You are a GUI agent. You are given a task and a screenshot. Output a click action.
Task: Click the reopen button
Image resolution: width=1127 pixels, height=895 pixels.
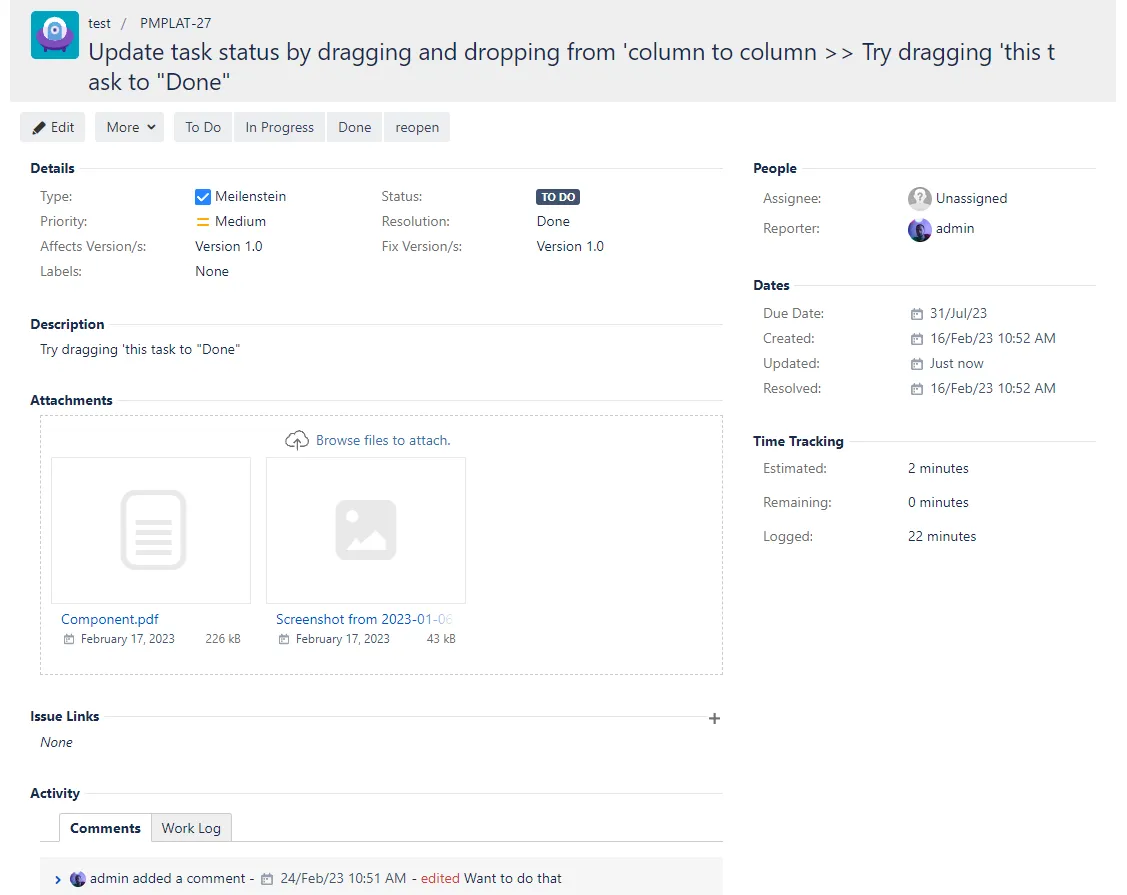(x=417, y=127)
